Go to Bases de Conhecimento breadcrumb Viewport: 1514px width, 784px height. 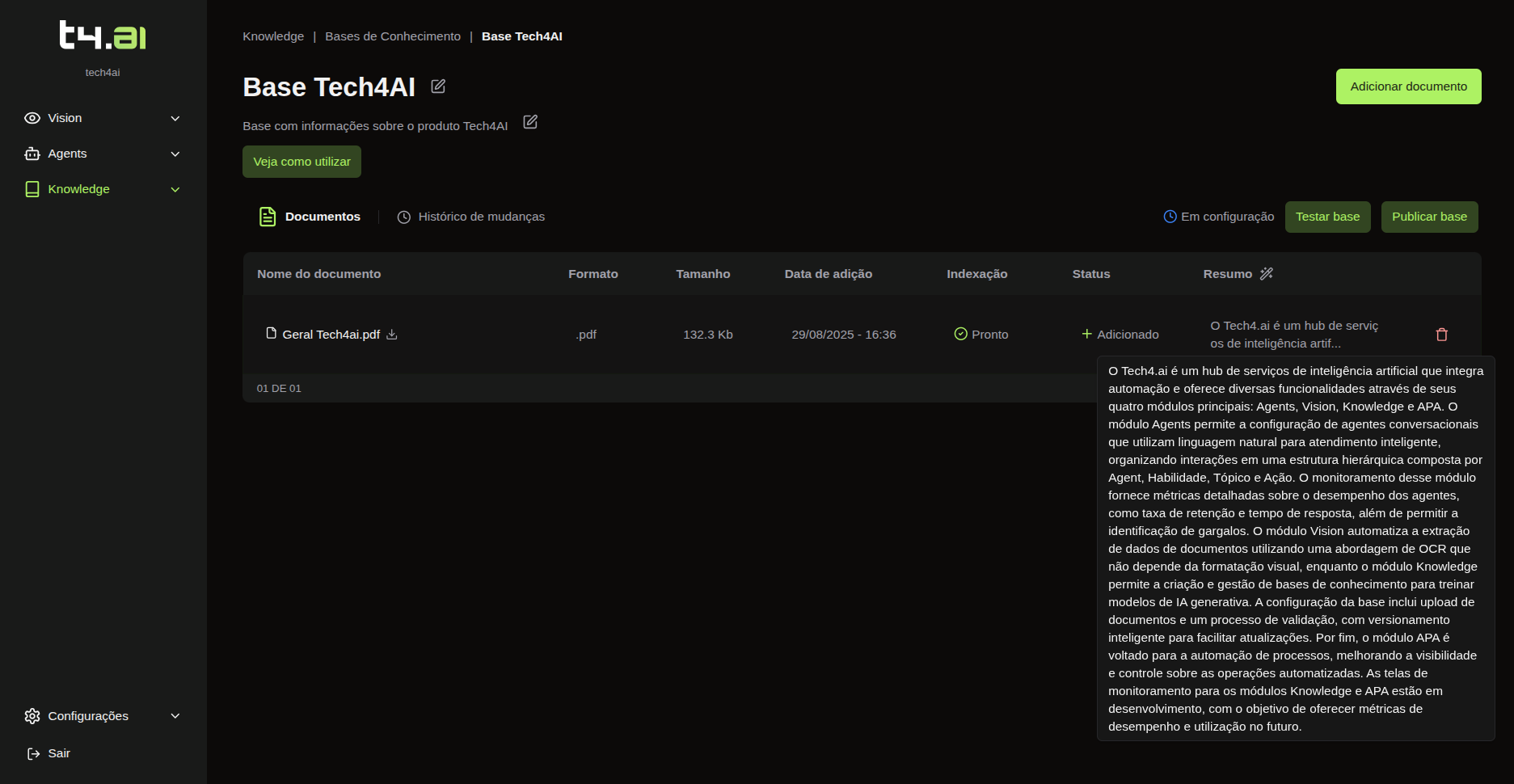click(x=393, y=36)
